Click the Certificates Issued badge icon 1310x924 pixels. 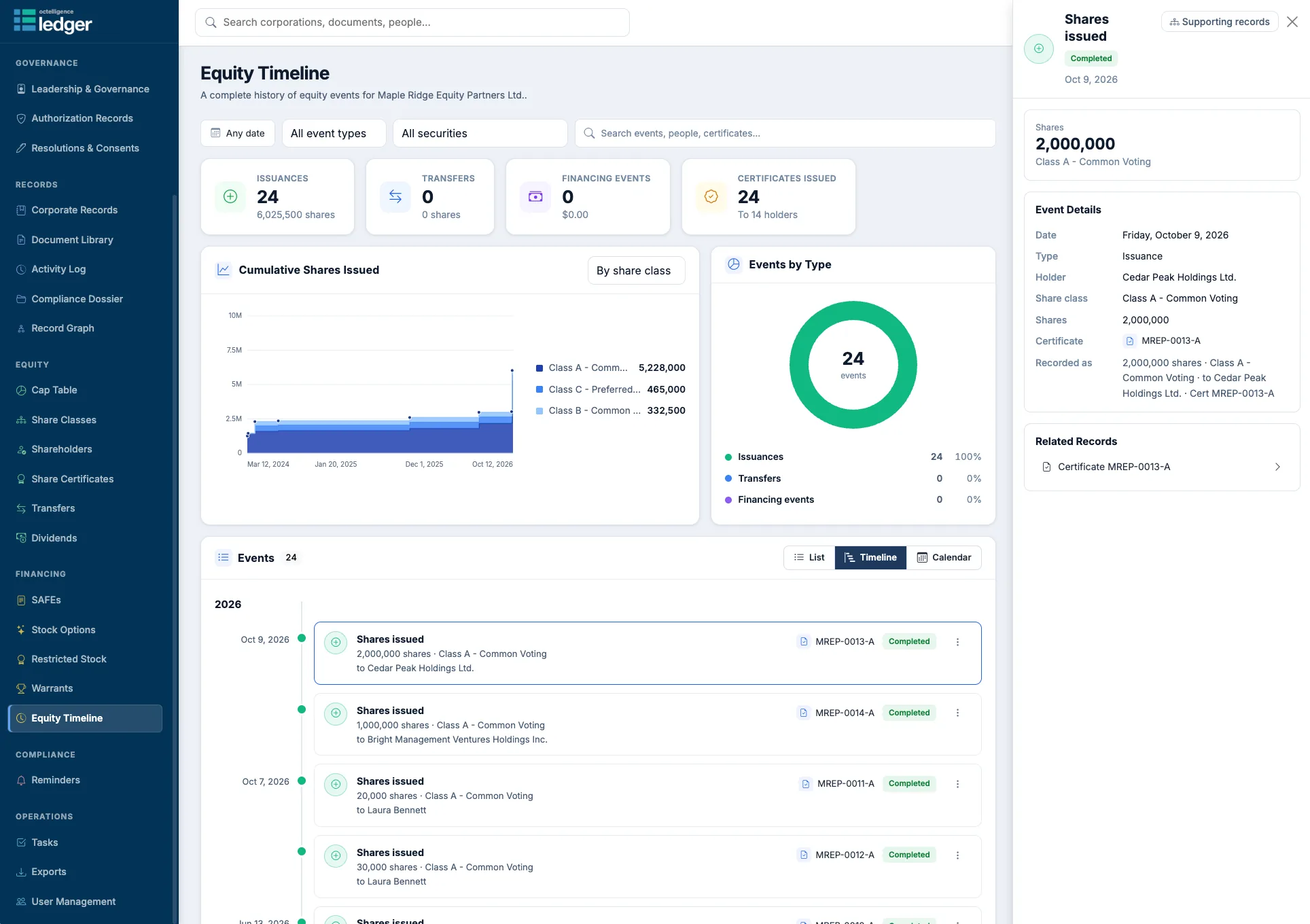[x=711, y=196]
